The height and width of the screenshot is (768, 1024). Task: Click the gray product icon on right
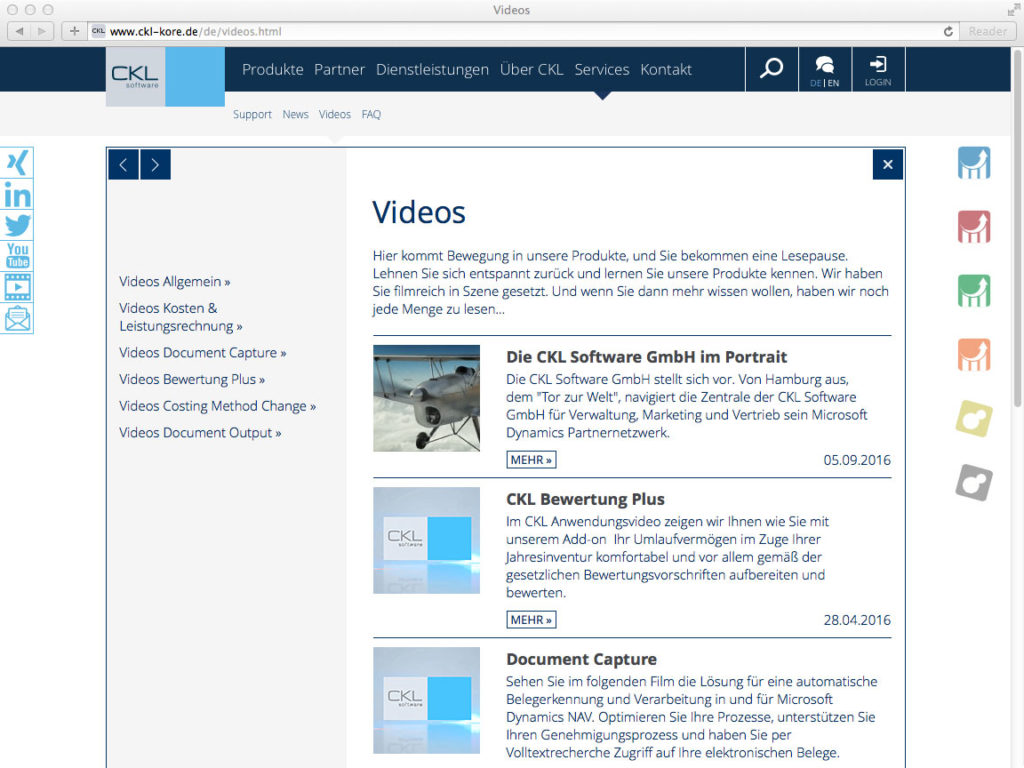[x=974, y=483]
